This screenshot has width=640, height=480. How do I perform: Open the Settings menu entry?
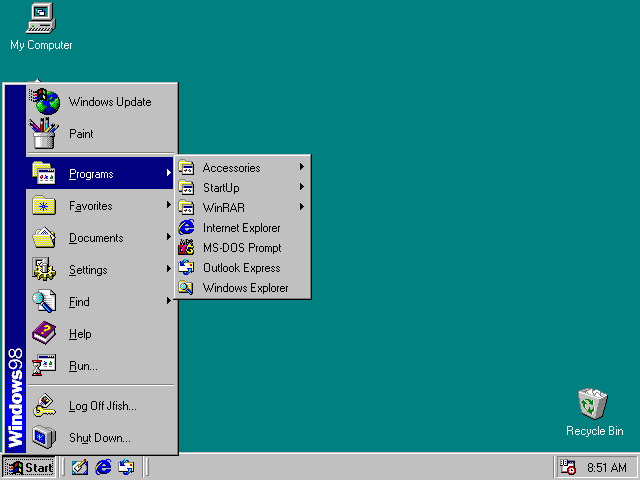(x=101, y=269)
